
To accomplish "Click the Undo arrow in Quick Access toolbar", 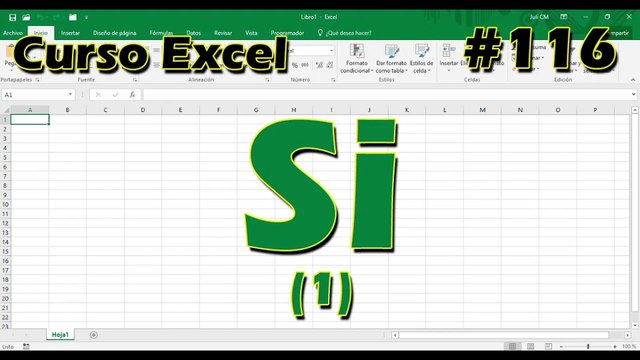I will tap(40, 17).
